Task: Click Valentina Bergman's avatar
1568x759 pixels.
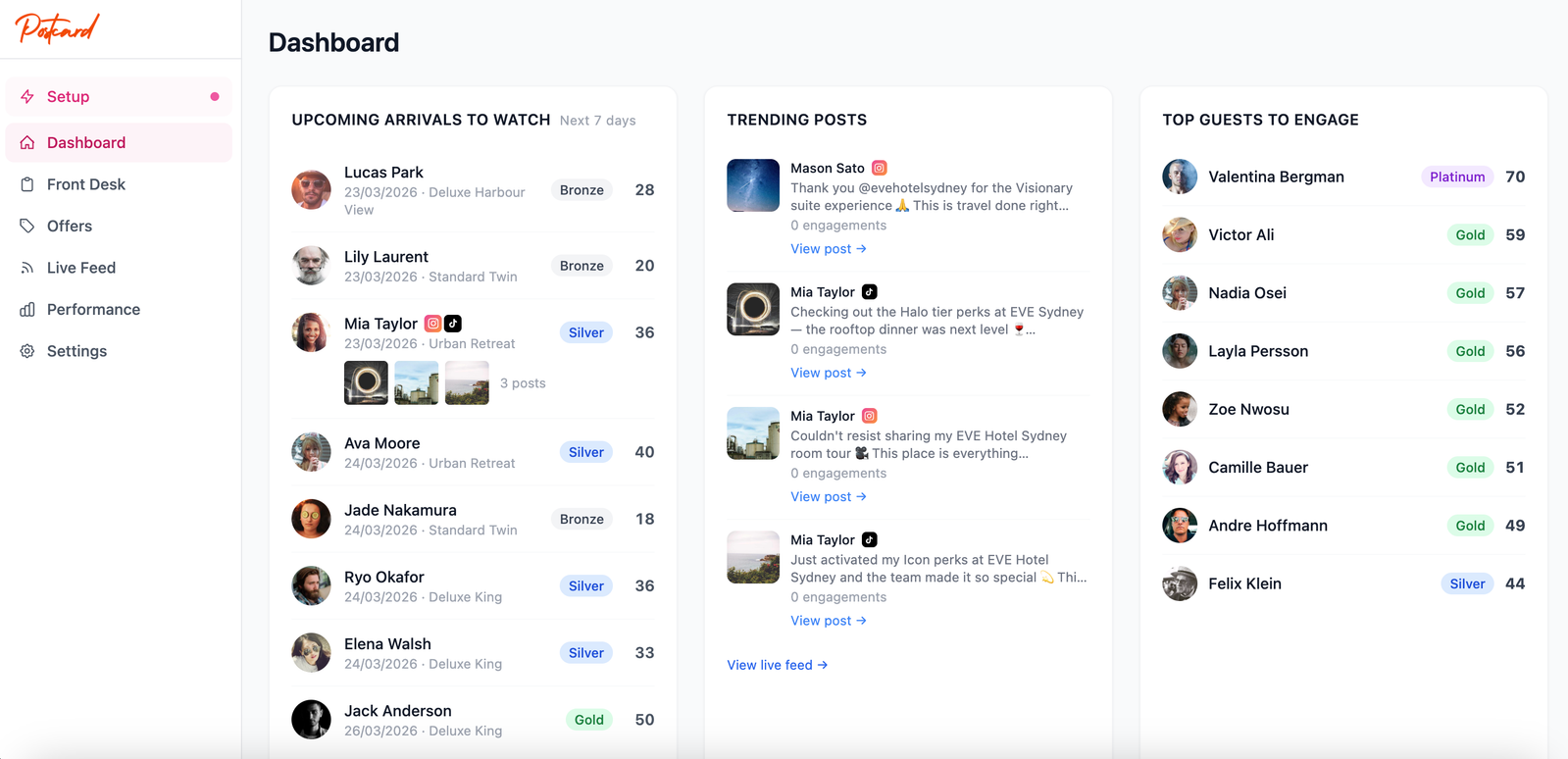Action: tap(1180, 177)
